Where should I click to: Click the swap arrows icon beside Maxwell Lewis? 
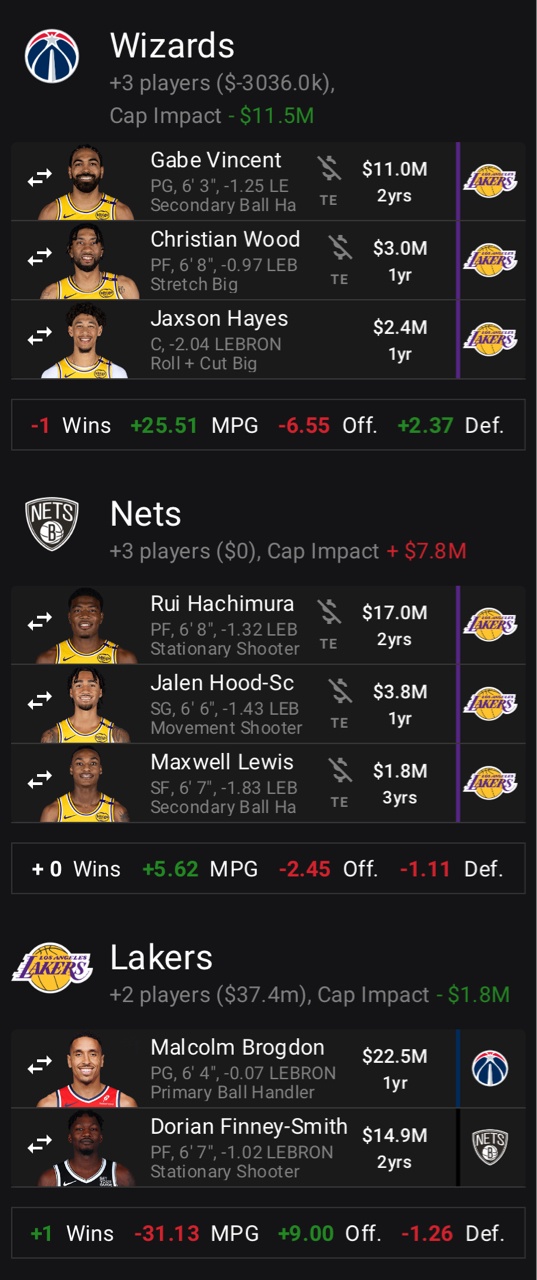[39, 780]
